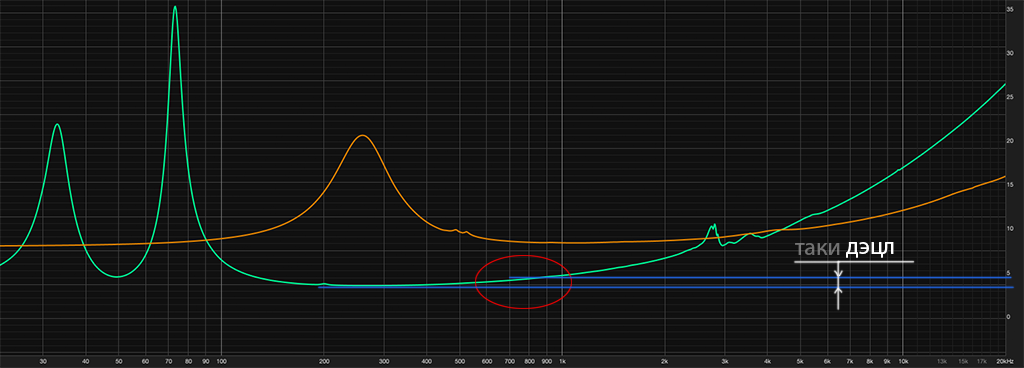Click the 40 Hz frequency axis label
The height and width of the screenshot is (368, 1024).
pos(86,361)
